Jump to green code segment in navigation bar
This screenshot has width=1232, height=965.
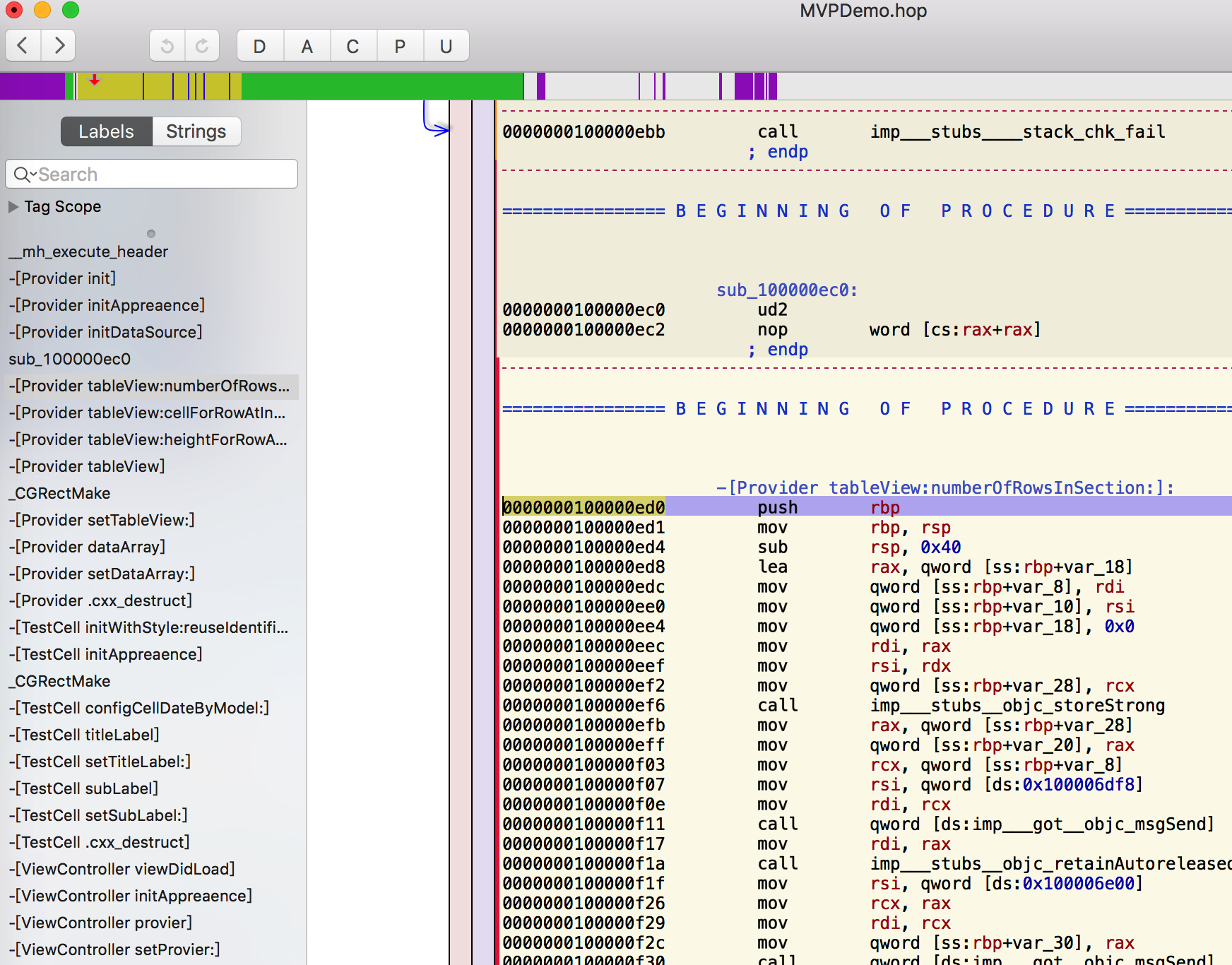381,86
